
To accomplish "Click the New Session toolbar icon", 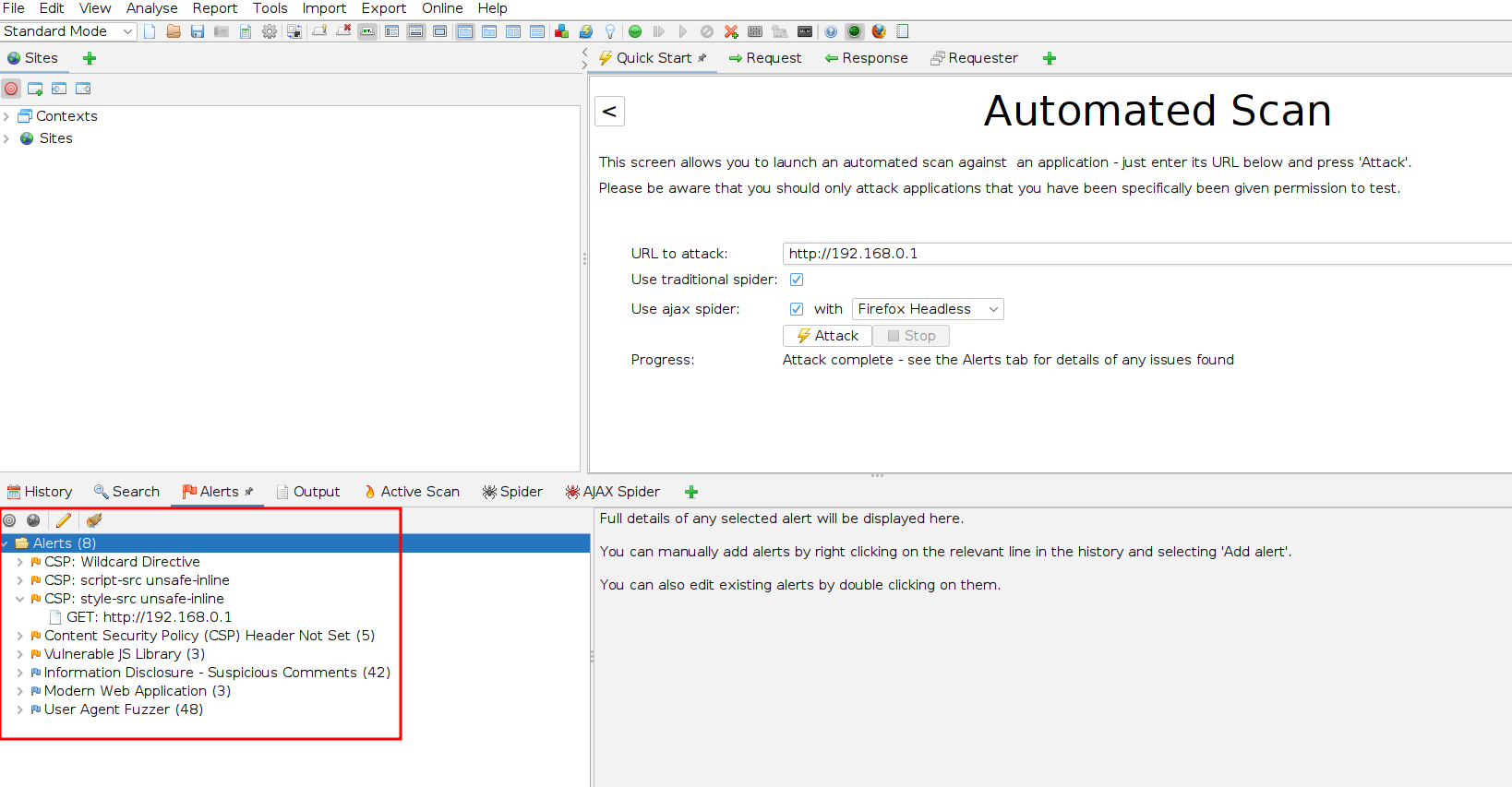I will (x=150, y=31).
